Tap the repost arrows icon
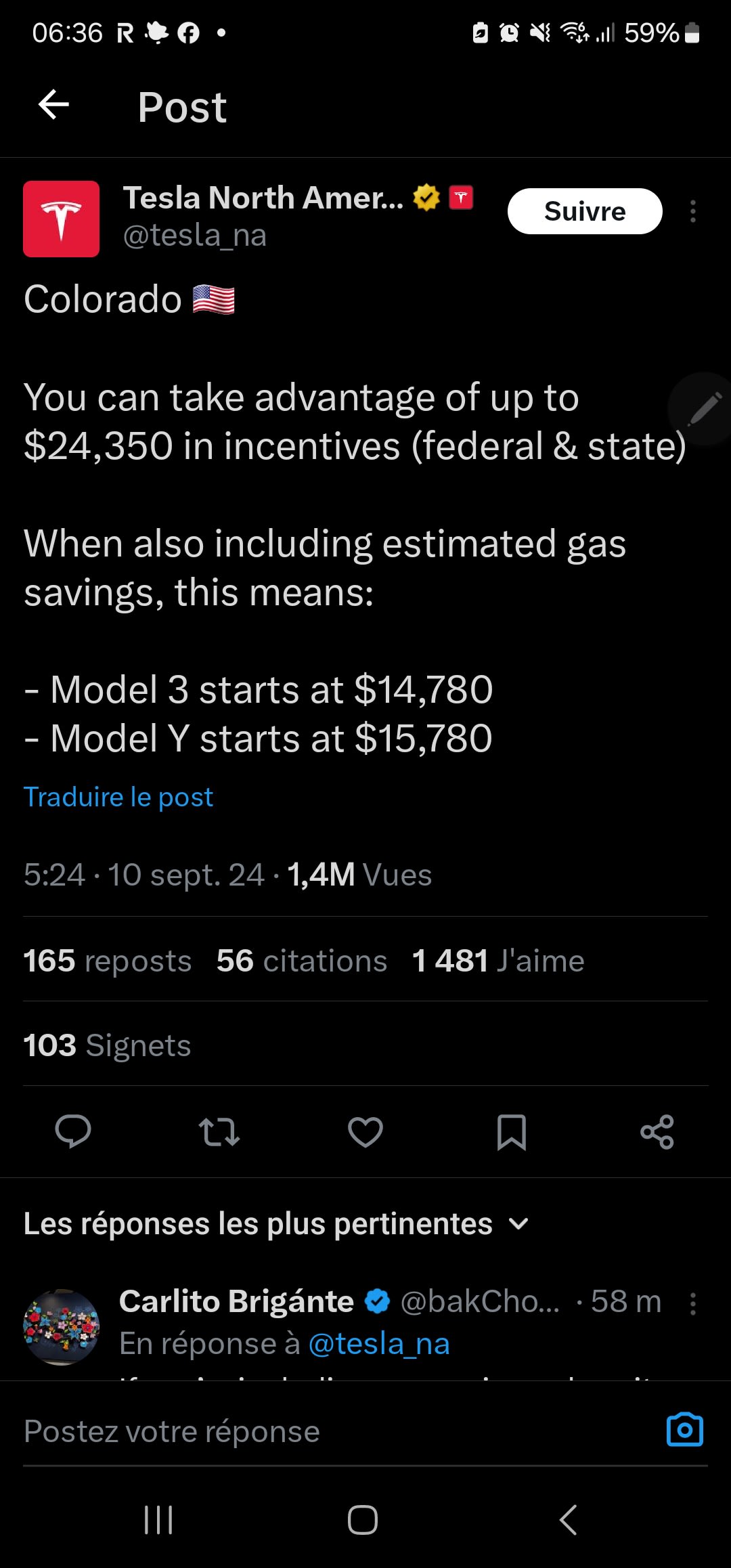 219,1131
